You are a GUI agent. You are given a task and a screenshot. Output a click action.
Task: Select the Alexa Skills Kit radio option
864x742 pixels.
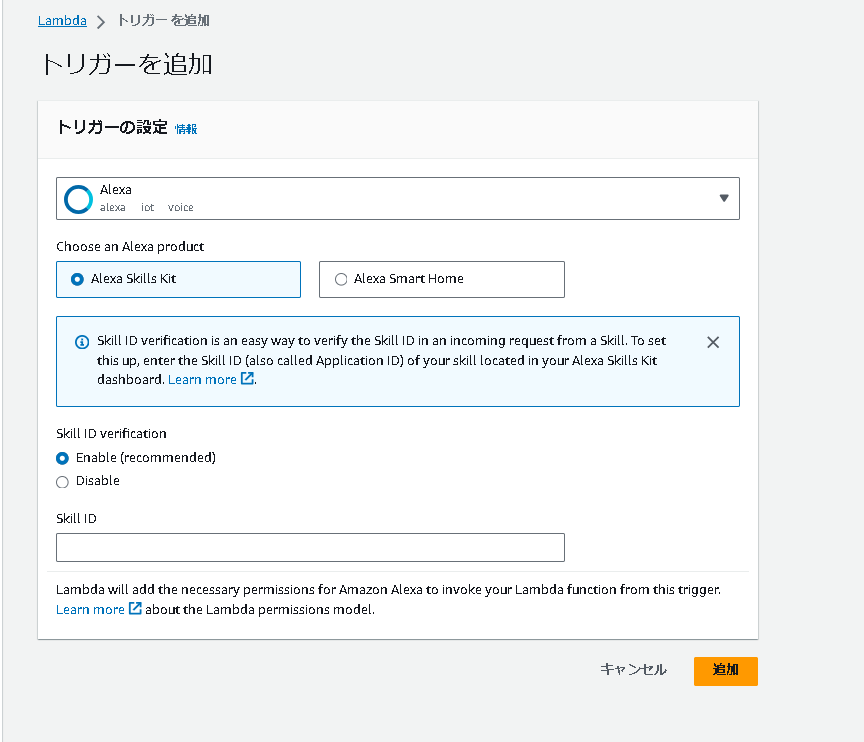tap(78, 279)
